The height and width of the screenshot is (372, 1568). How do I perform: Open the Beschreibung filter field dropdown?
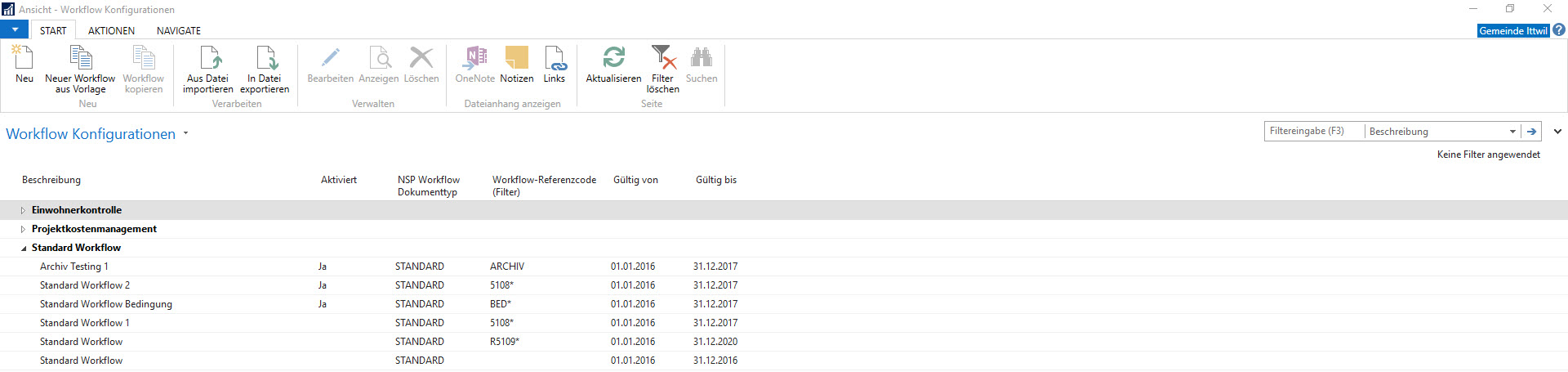1512,132
